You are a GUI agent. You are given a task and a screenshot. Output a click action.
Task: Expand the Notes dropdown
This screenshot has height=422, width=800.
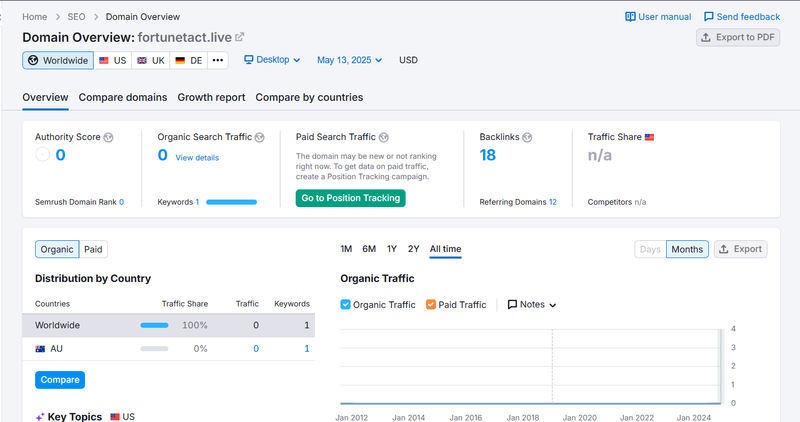pos(532,305)
